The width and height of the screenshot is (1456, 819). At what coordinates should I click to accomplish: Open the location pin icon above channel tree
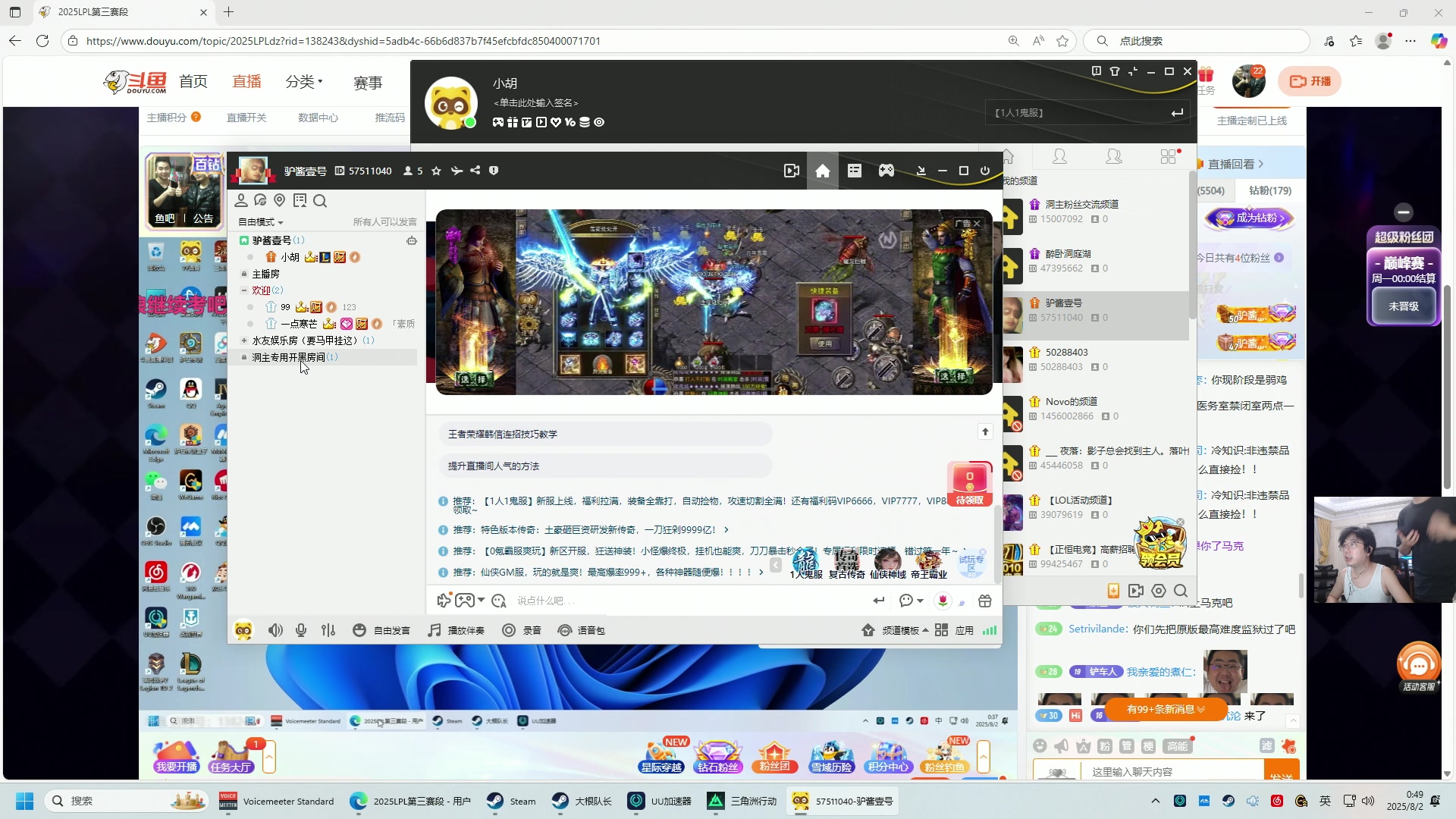tap(280, 201)
